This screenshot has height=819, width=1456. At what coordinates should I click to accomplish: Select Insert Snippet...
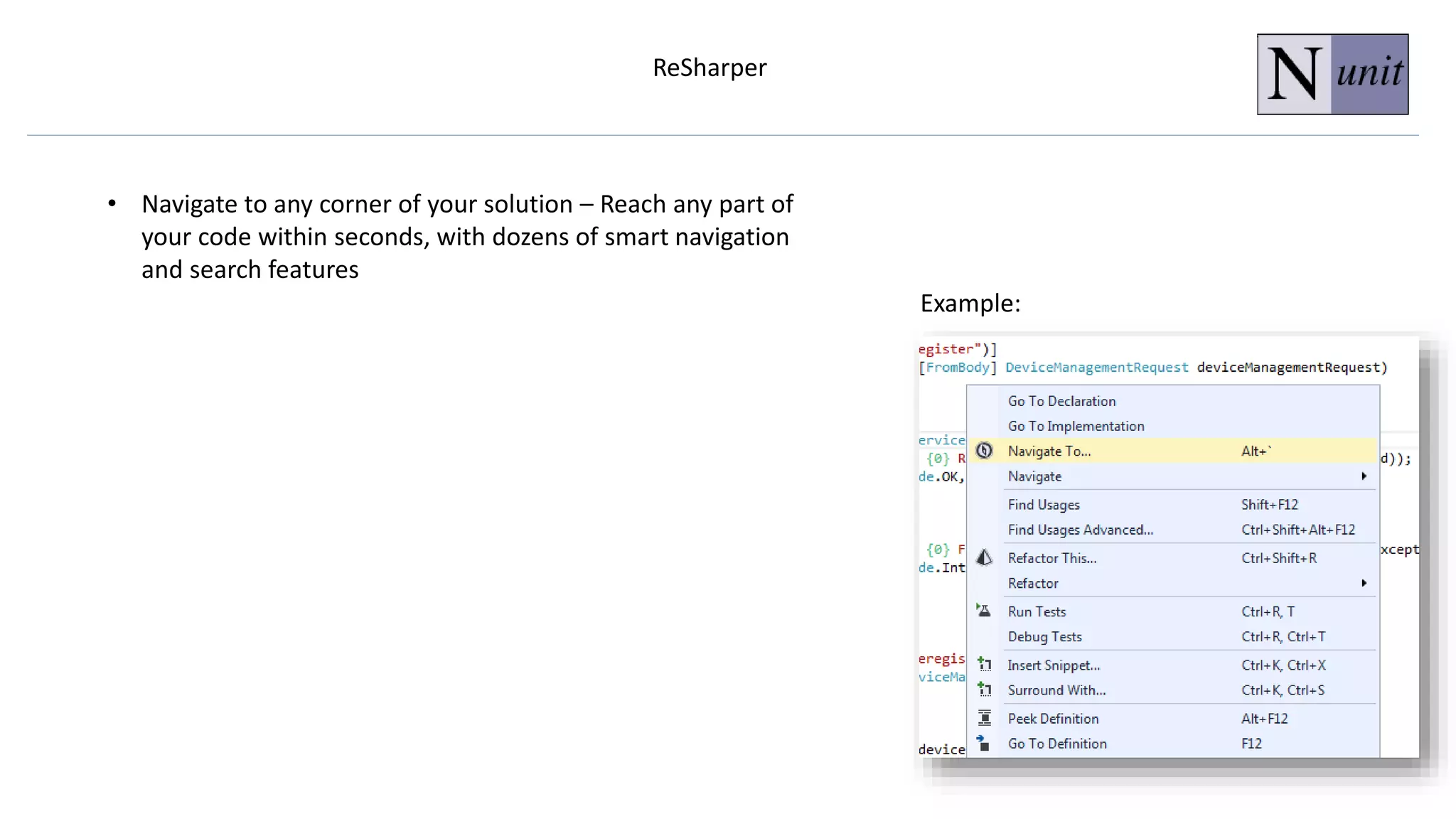1172,665
